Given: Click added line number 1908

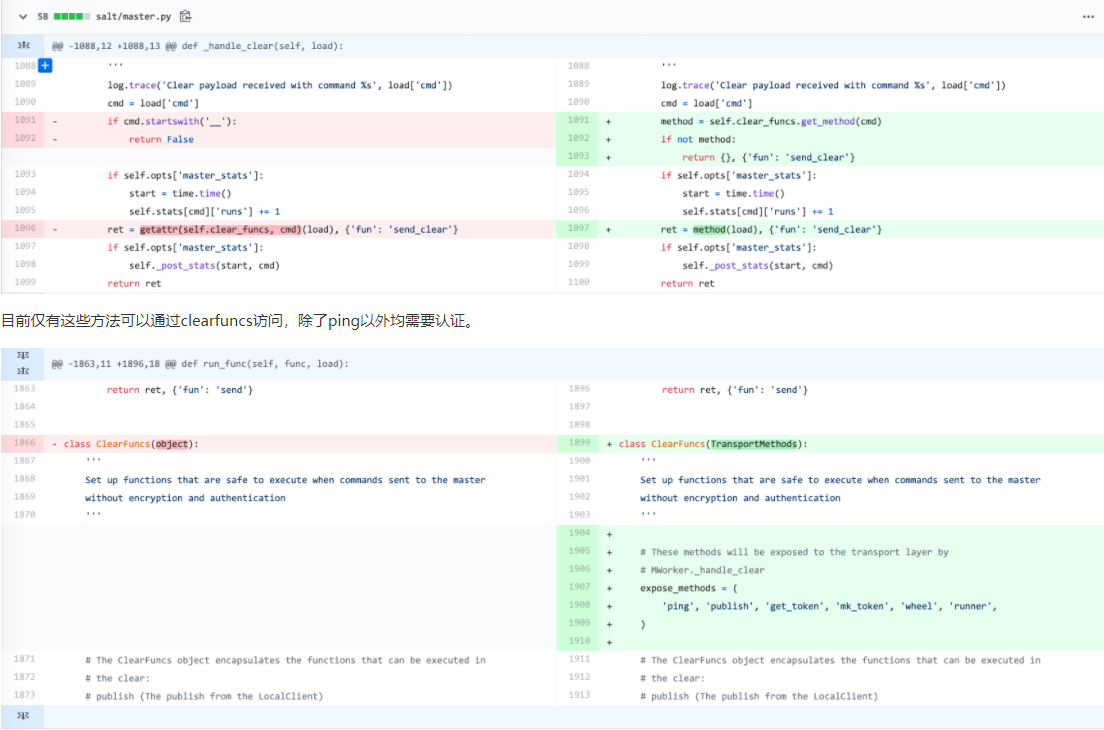Looking at the screenshot, I should 579,605.
